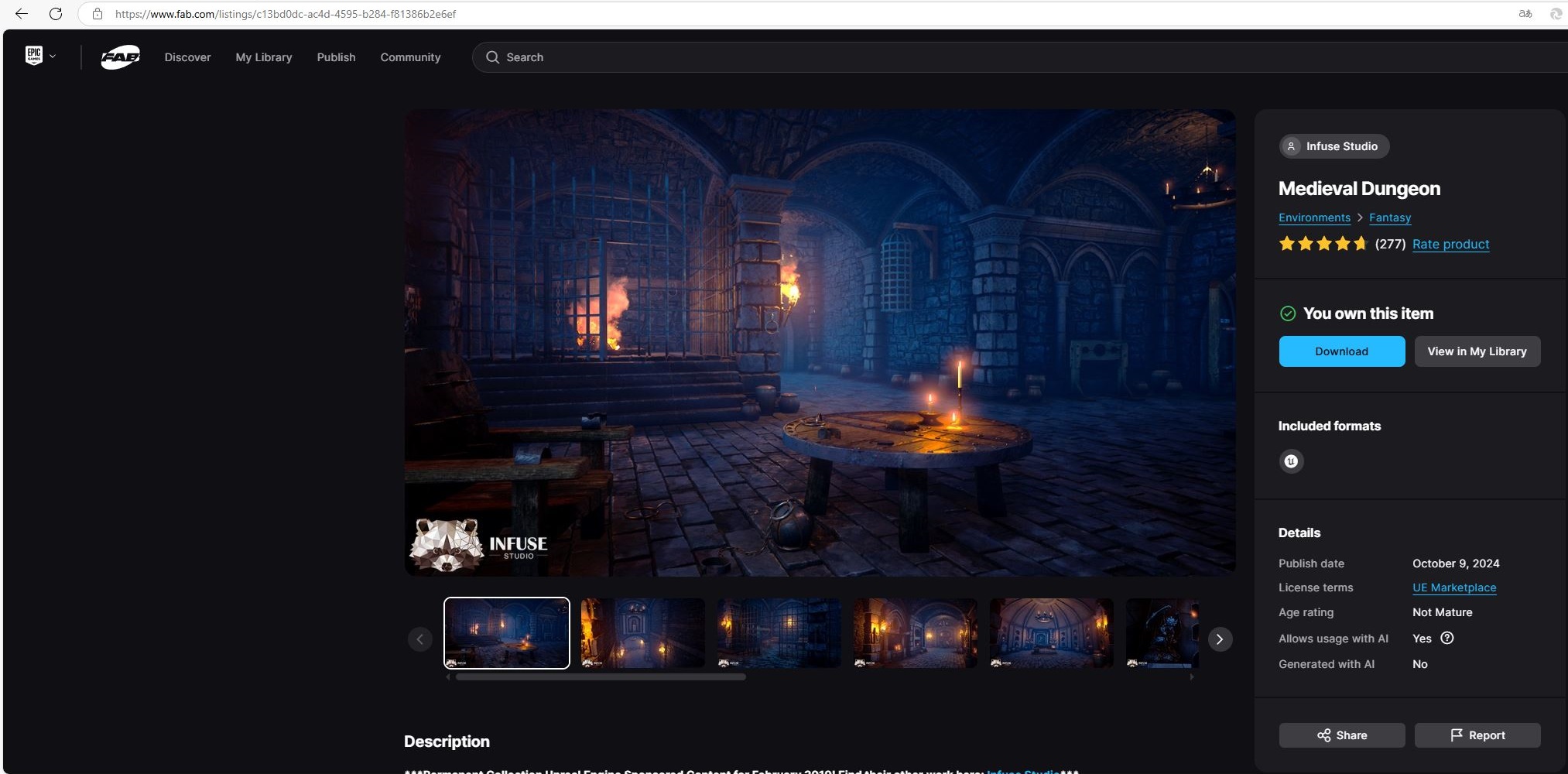
Task: Click the thumbnail strip horizontal scrollbar
Action: click(x=601, y=677)
